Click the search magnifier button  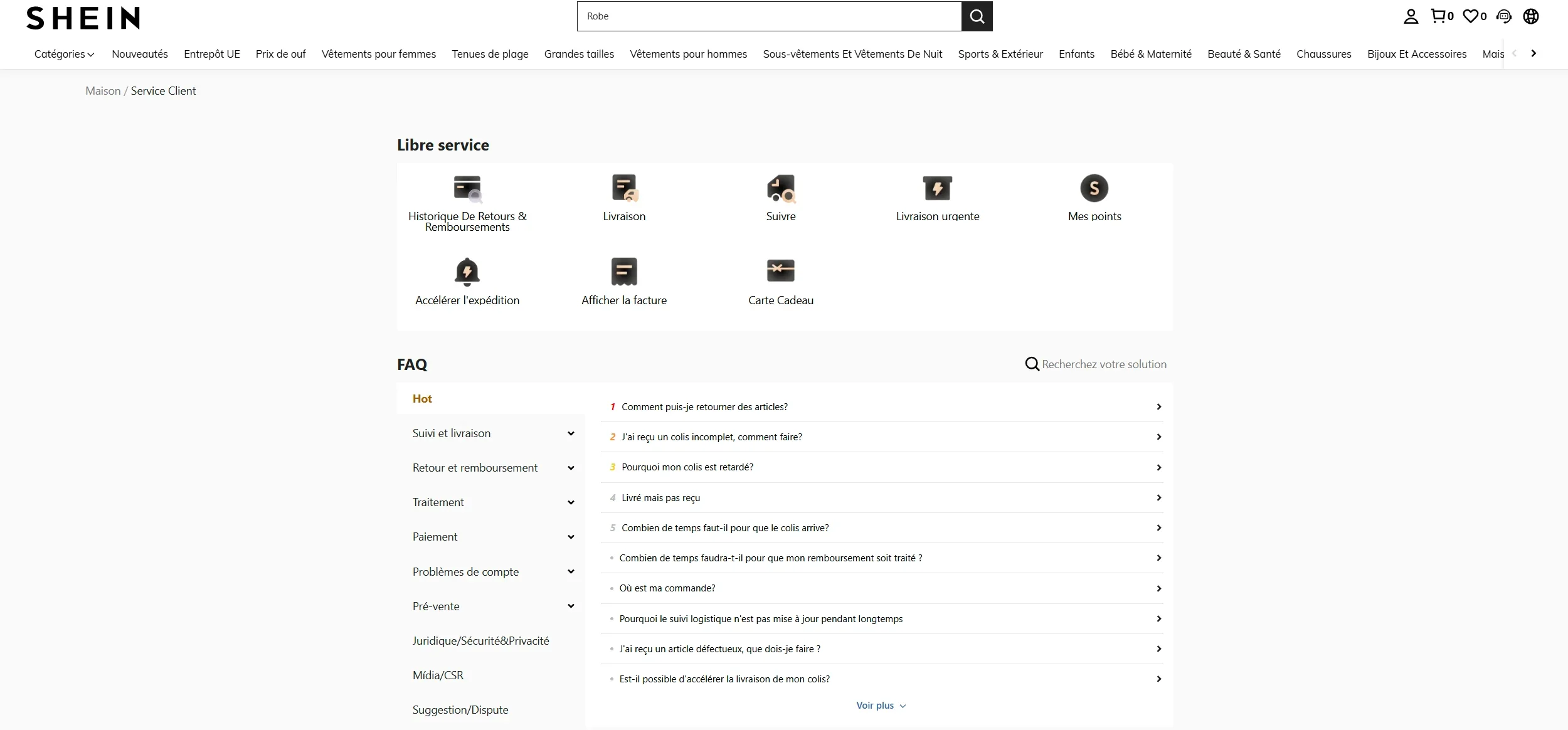click(x=977, y=16)
